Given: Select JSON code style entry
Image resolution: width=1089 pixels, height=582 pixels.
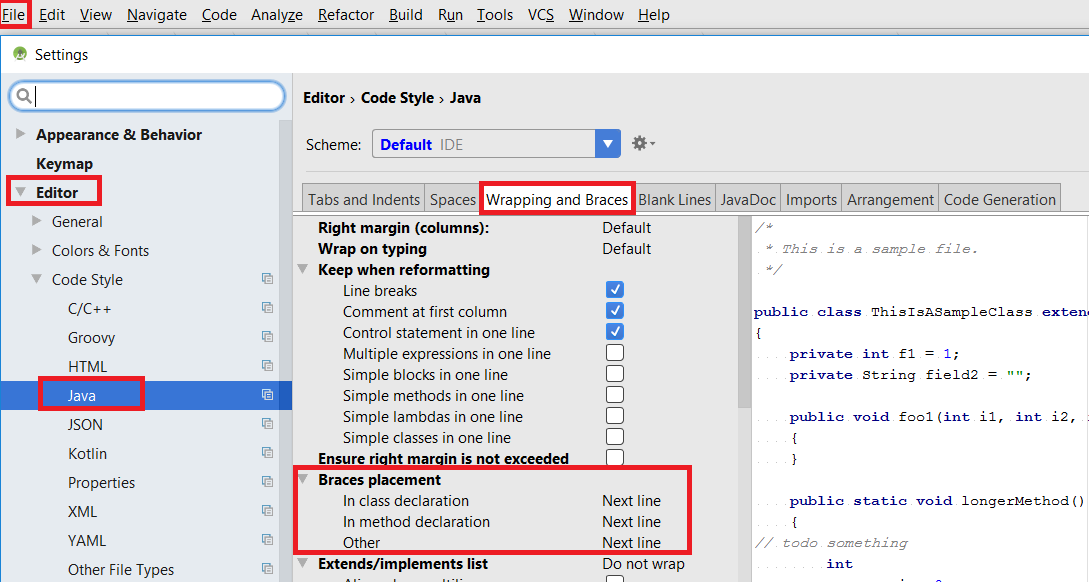Looking at the screenshot, I should coord(85,424).
